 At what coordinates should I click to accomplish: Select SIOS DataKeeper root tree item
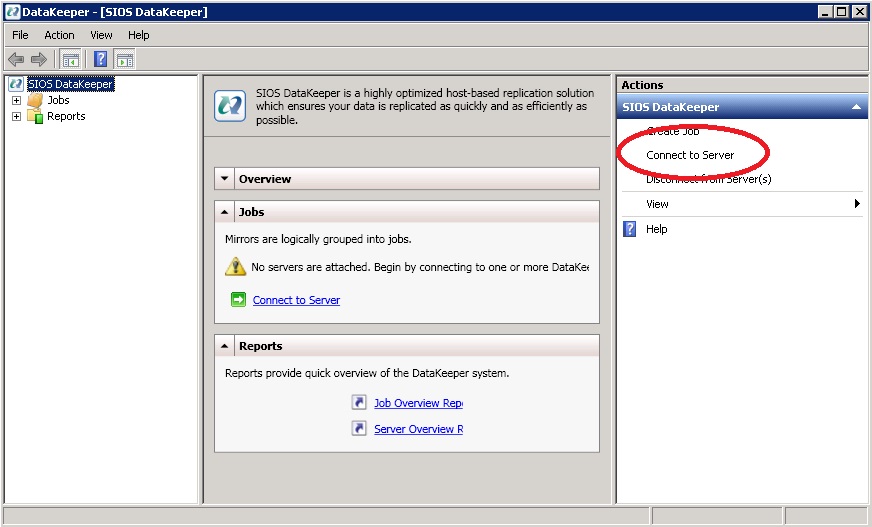pyautogui.click(x=71, y=84)
